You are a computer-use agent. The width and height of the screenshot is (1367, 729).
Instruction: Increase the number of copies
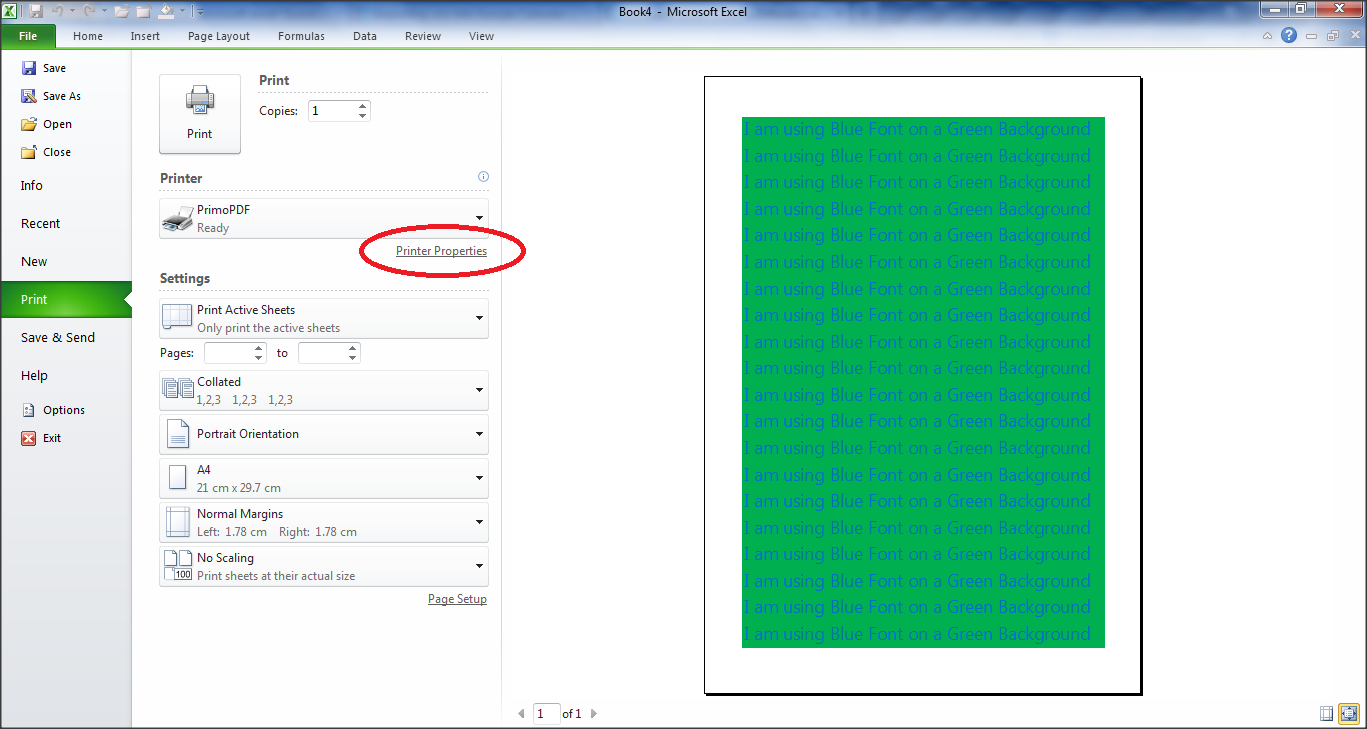pyautogui.click(x=362, y=106)
